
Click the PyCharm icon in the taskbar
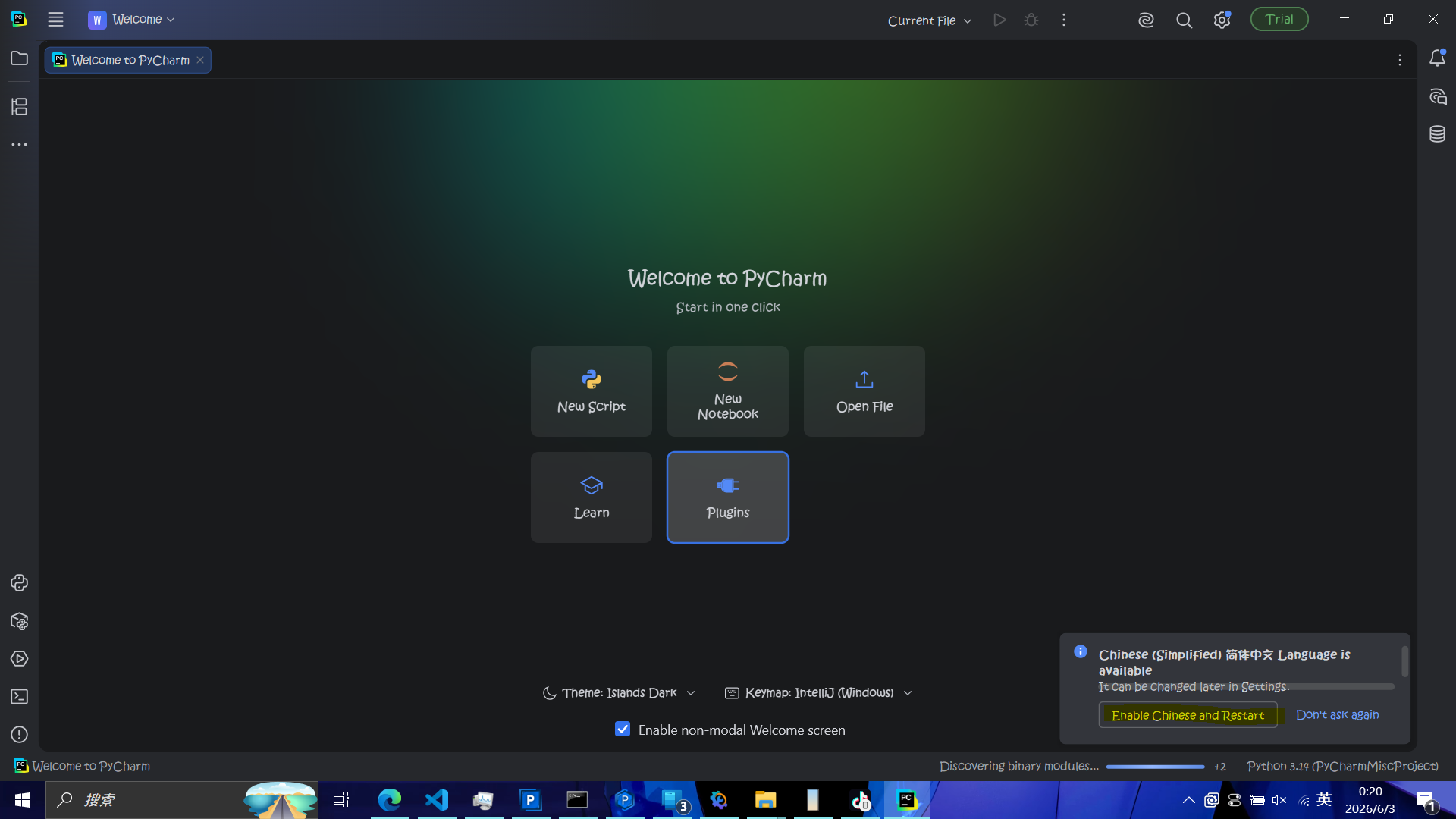pos(907,800)
